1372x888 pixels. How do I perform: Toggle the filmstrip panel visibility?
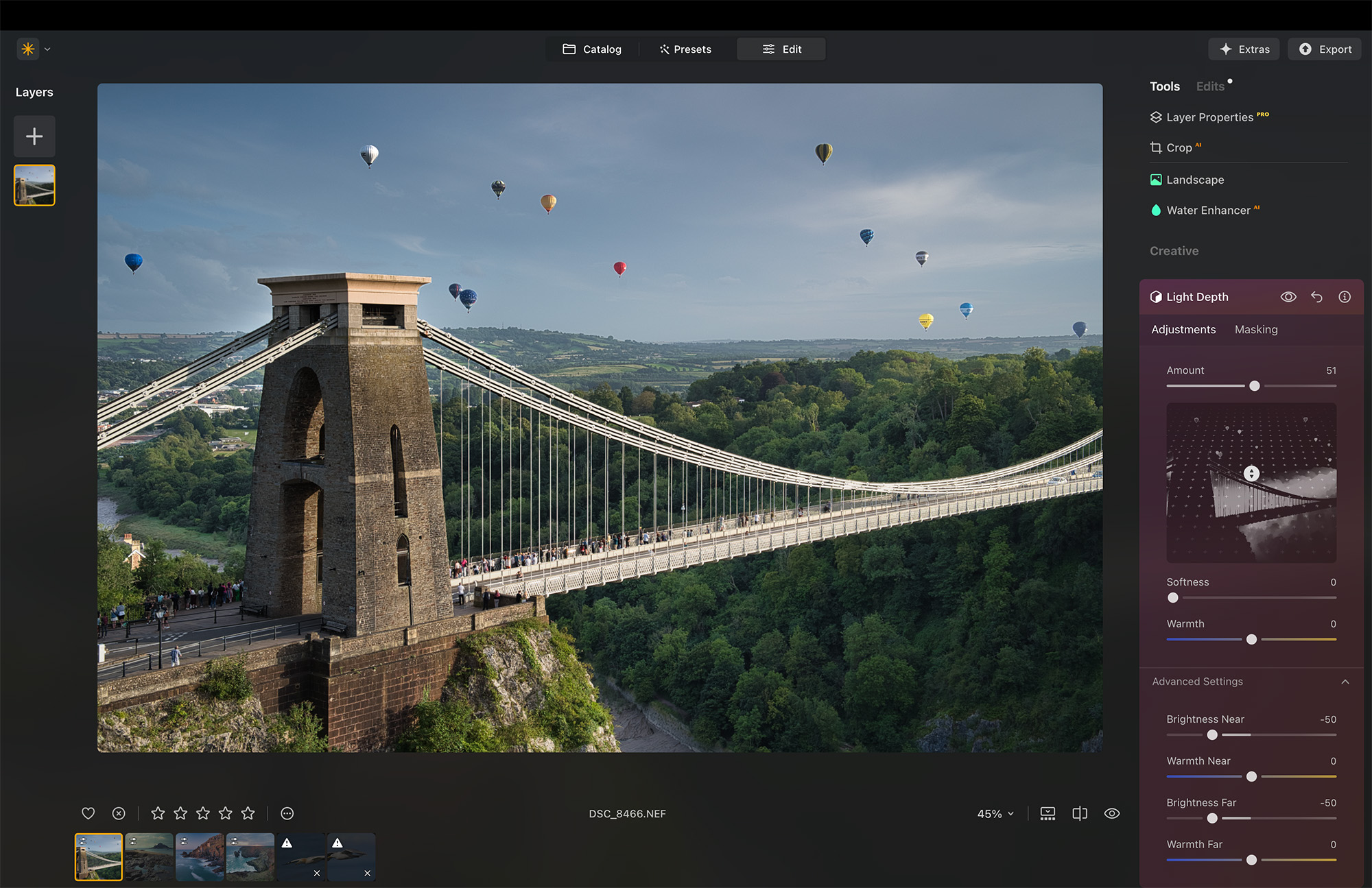[x=1048, y=813]
